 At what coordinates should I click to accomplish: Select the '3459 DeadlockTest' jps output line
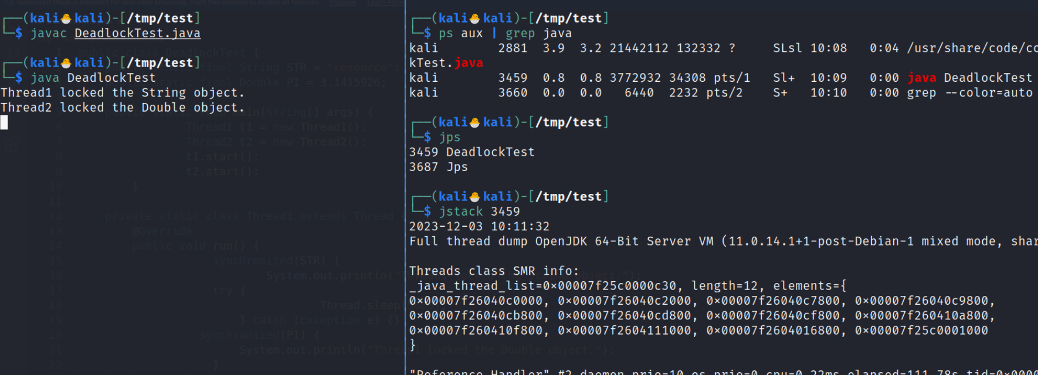472,152
